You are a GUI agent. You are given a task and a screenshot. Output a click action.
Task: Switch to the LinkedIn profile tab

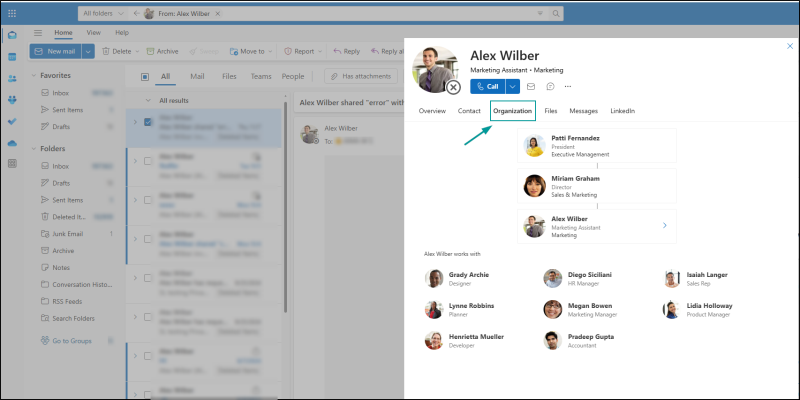tap(622, 111)
